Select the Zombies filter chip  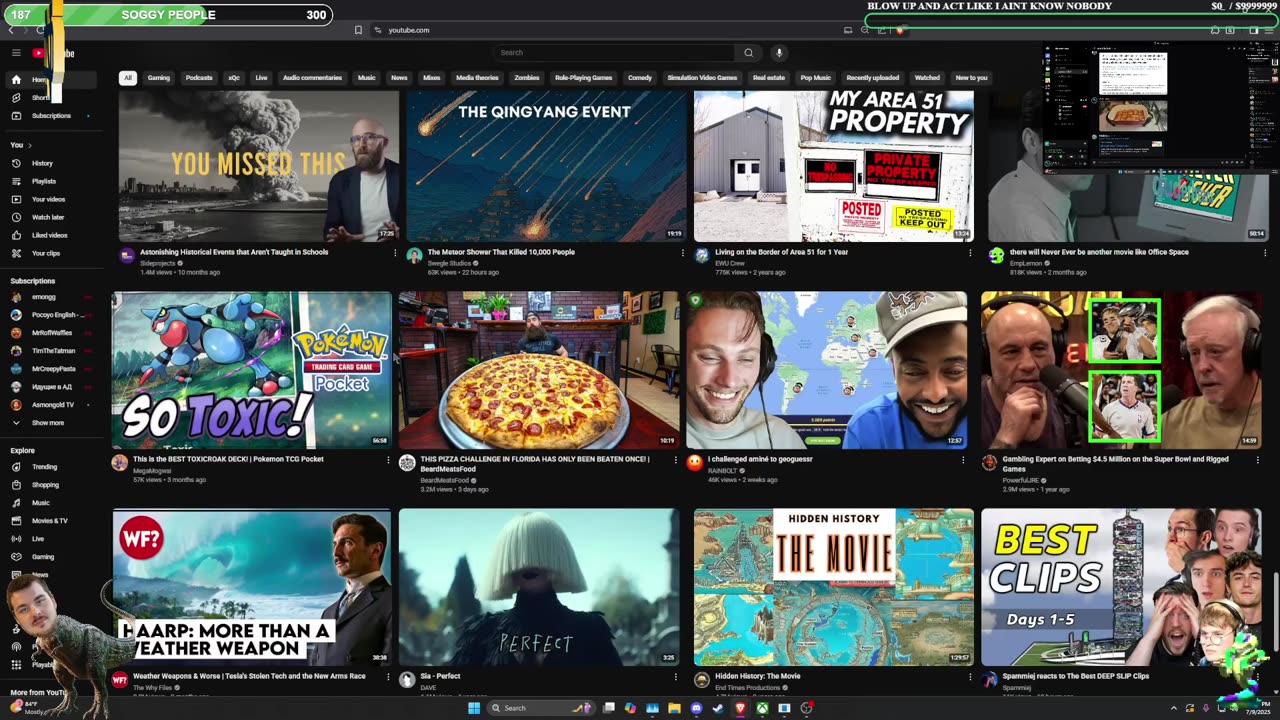[x=527, y=78]
